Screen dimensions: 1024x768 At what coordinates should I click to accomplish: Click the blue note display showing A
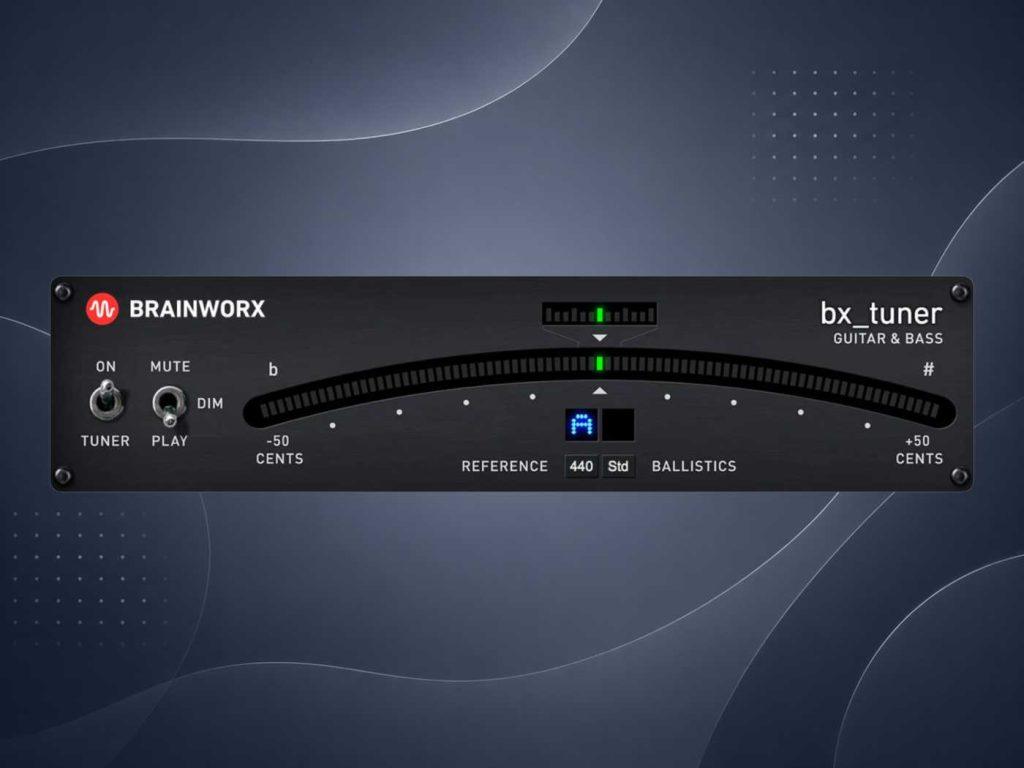(581, 425)
